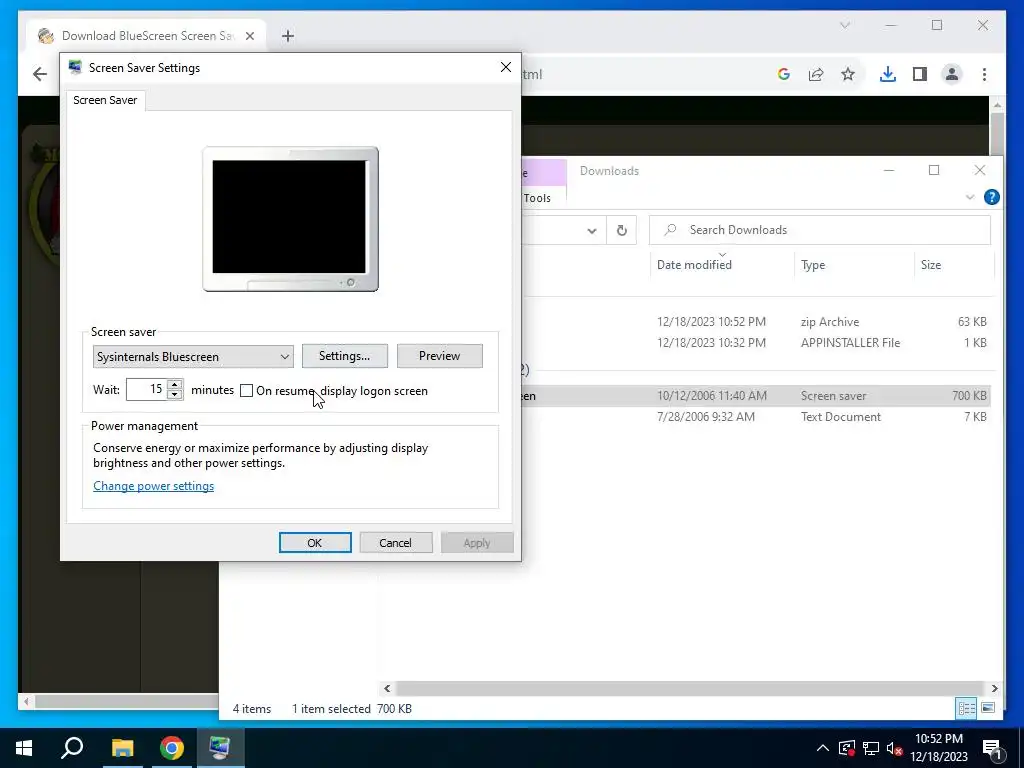The height and width of the screenshot is (768, 1024).
Task: Enable On resume, display logon screen
Action: [x=246, y=391]
